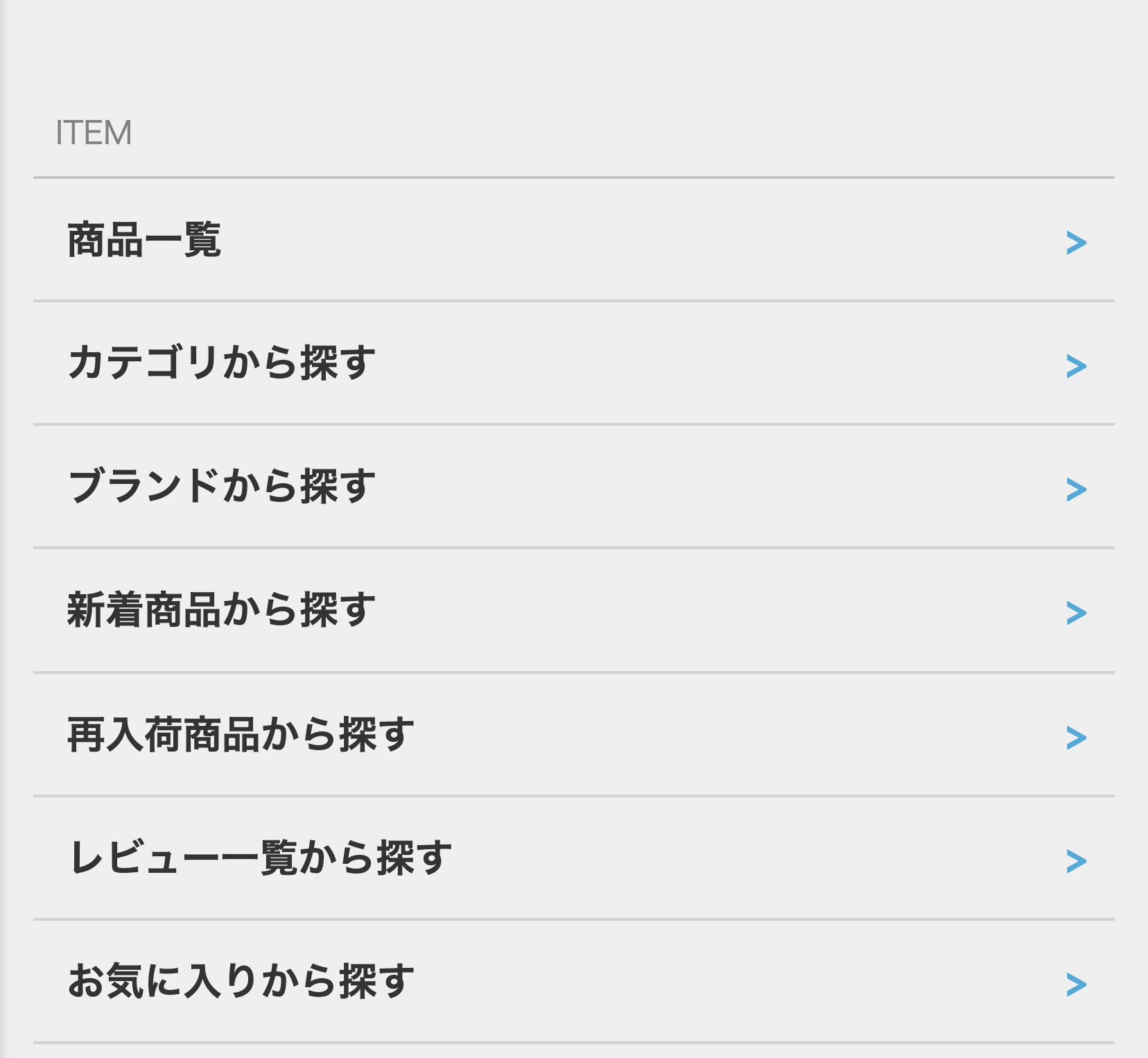The image size is (1148, 1058).
Task: Tap the chevron next to カテゴリから探す
Action: [x=1076, y=366]
